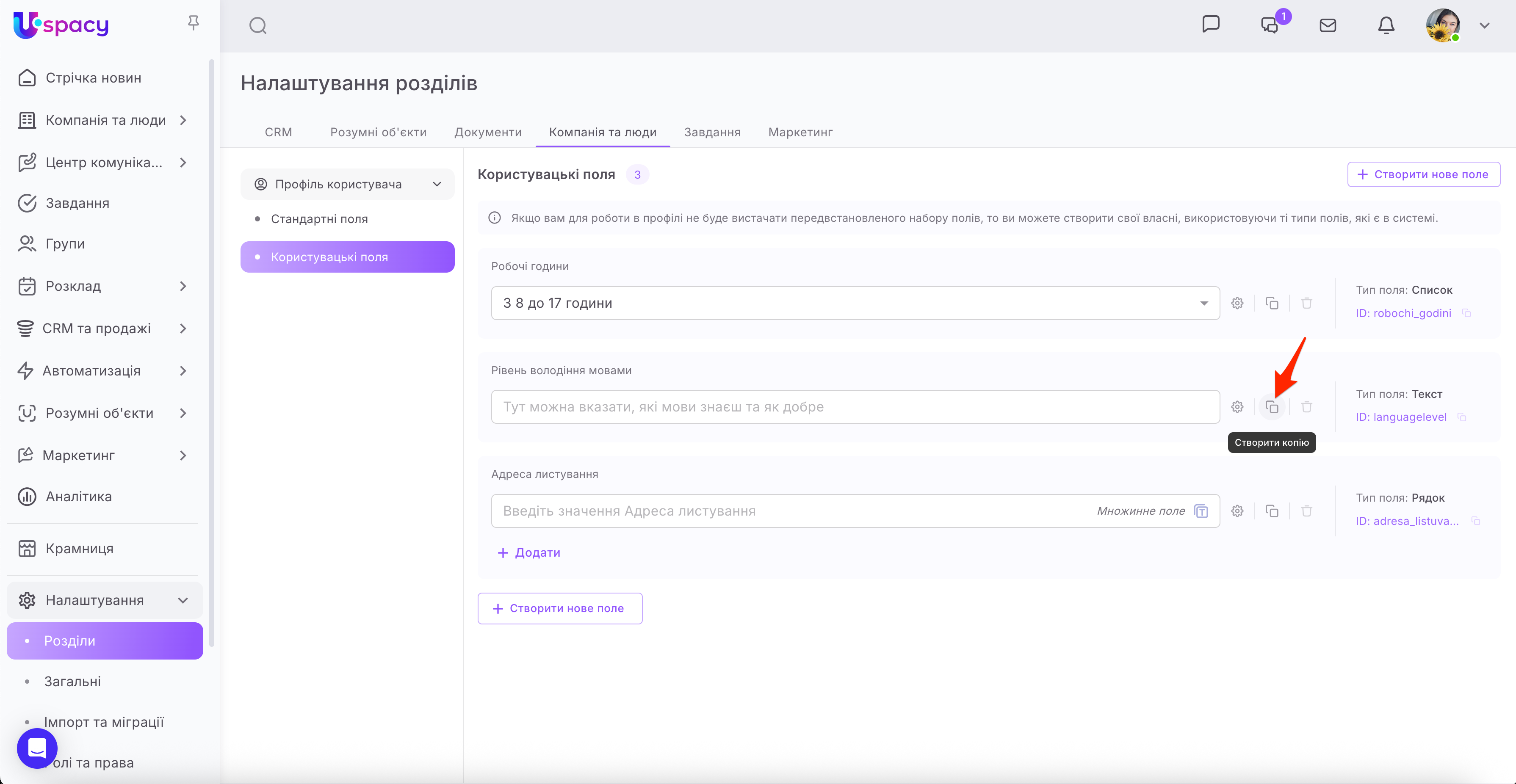The height and width of the screenshot is (784, 1516).
Task: Delete the Рівень володіння мовами field
Action: pyautogui.click(x=1306, y=407)
